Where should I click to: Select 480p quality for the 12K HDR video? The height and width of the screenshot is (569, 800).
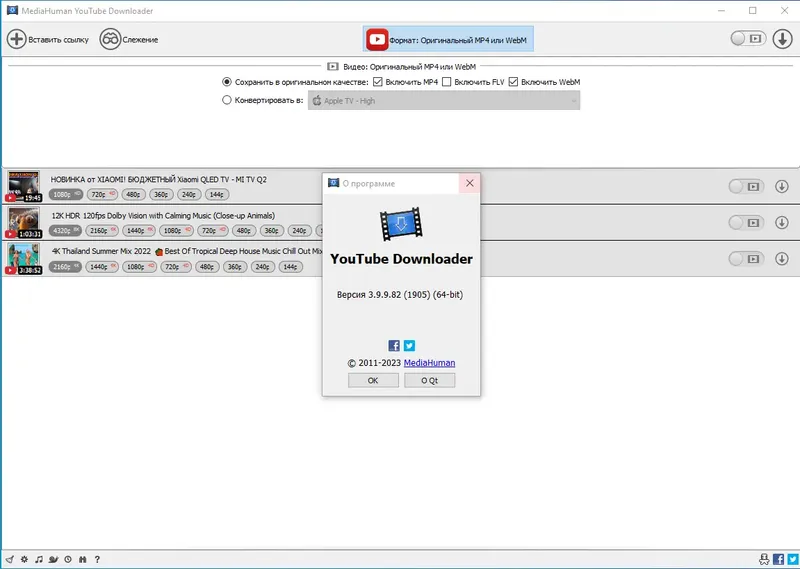pyautogui.click(x=244, y=231)
